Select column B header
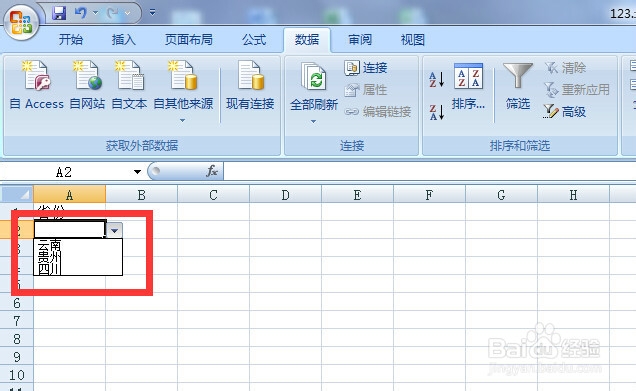636x391 pixels. [x=141, y=195]
